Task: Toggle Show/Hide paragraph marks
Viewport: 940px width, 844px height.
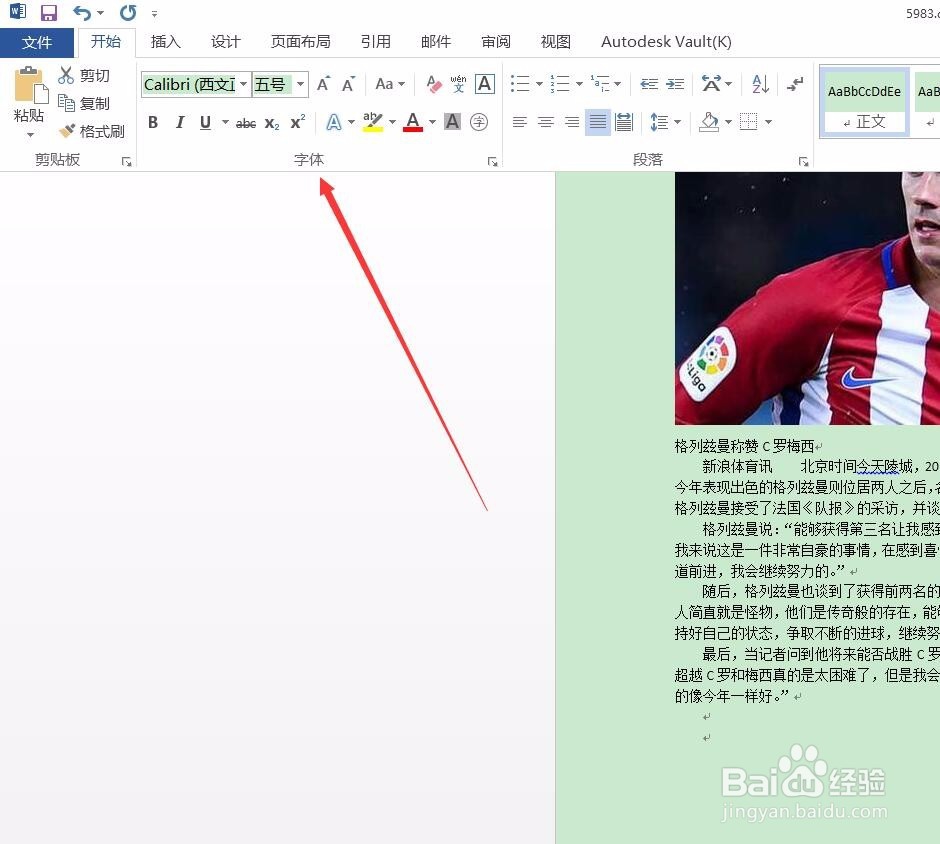Action: (x=795, y=84)
